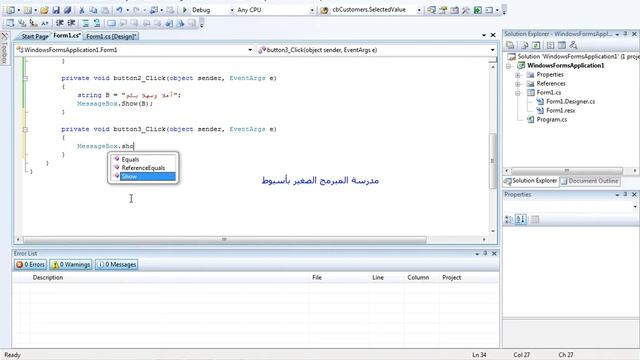Click Categorized view icon in Properties

click(x=509, y=220)
